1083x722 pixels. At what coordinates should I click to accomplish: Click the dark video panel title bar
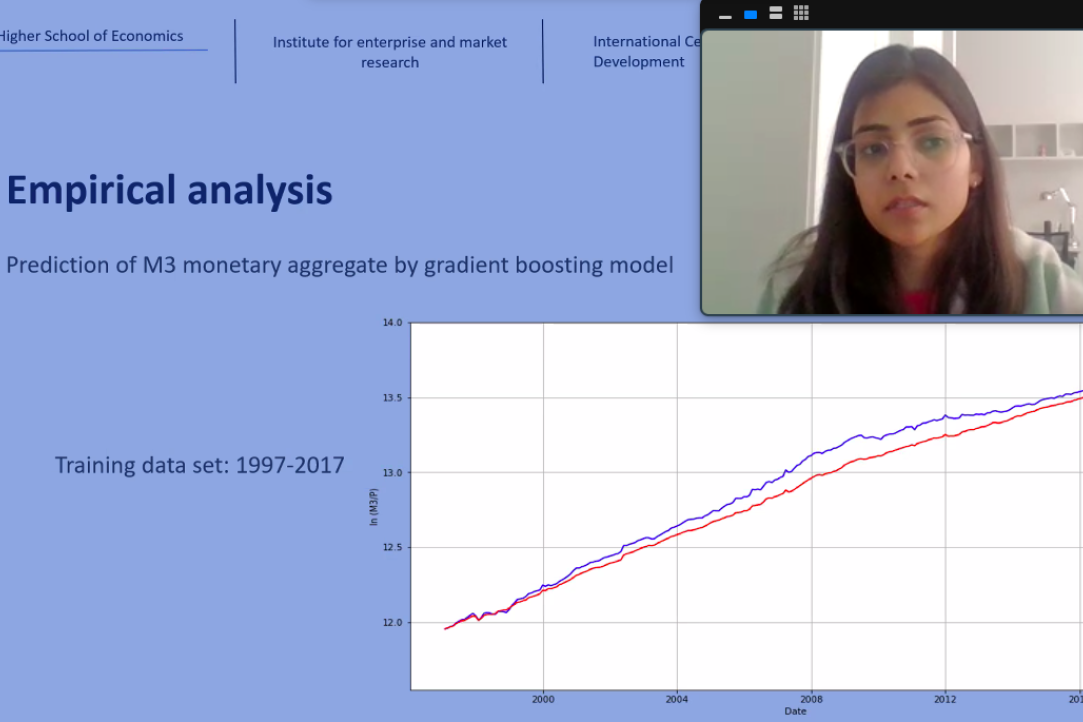pyautogui.click(x=940, y=13)
